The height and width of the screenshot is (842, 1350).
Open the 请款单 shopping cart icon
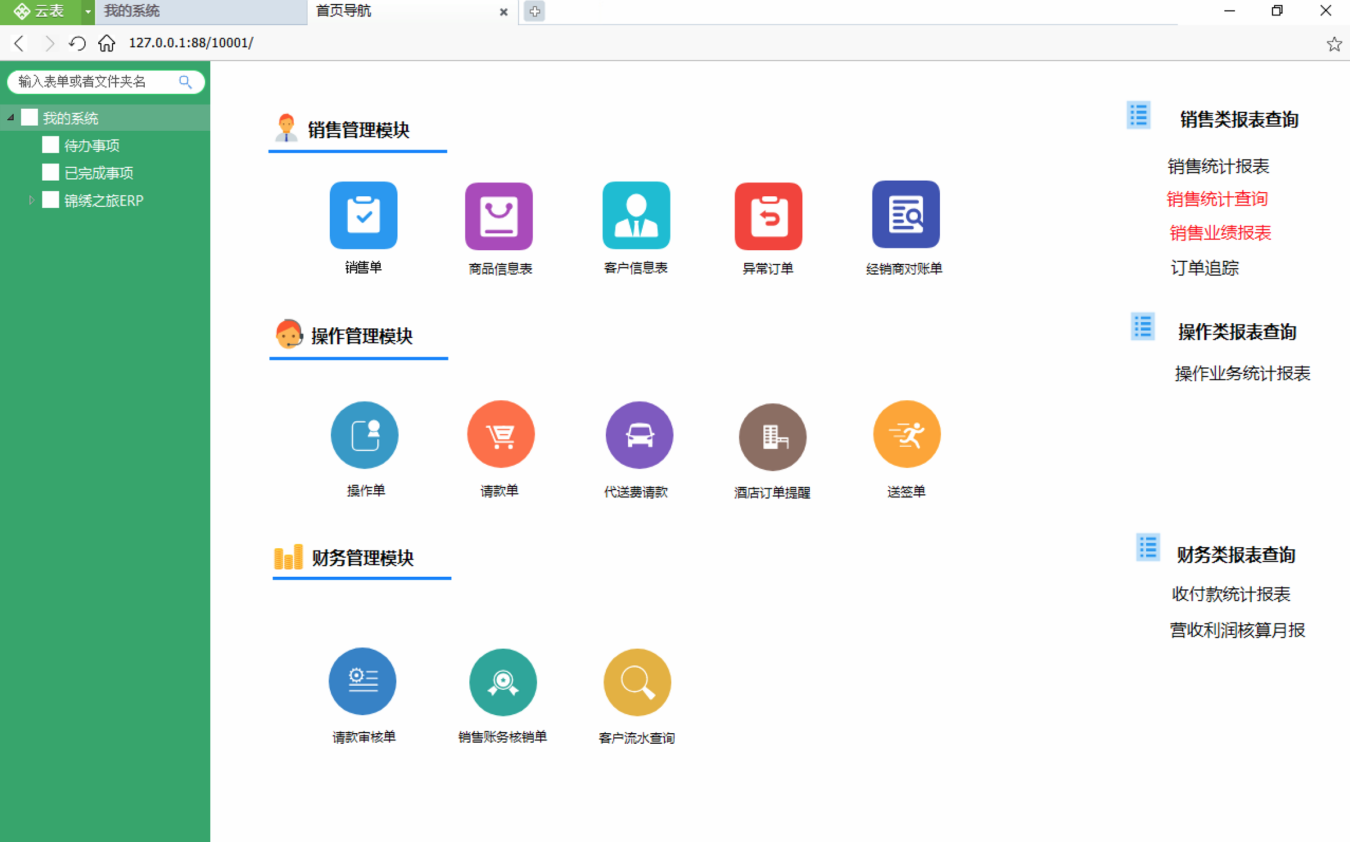pyautogui.click(x=501, y=434)
